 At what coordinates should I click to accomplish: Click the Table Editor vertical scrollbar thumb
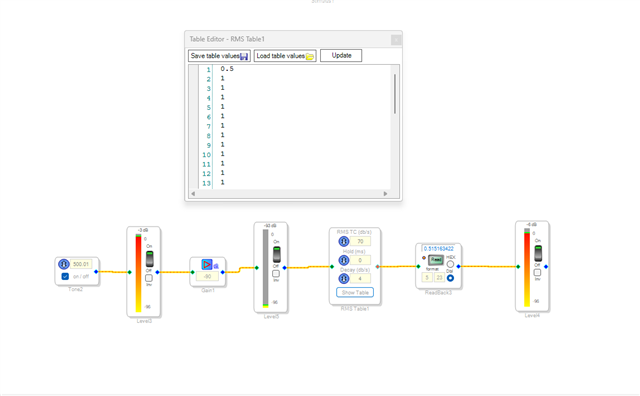point(395,94)
